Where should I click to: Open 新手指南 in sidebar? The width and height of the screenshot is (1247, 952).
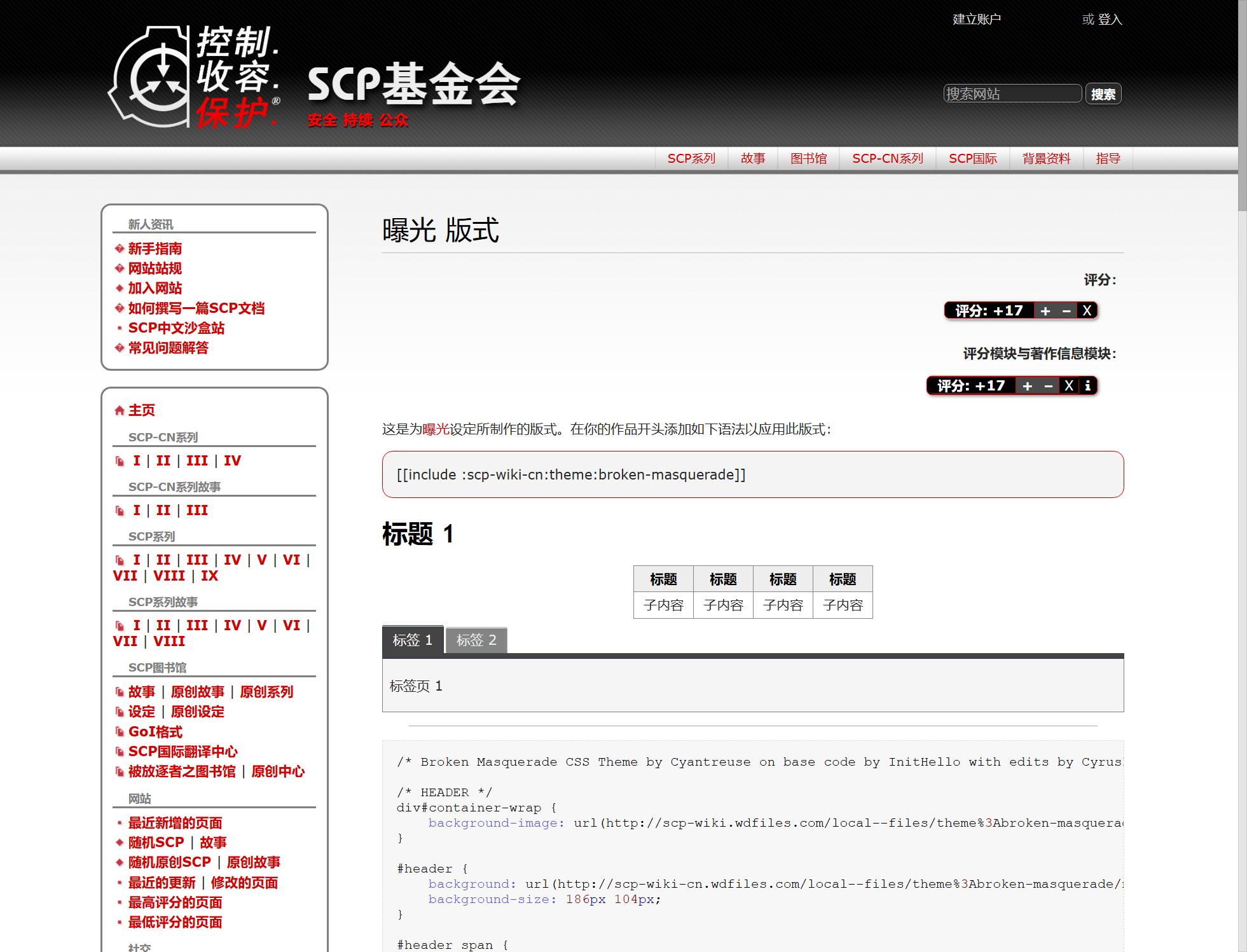pos(155,249)
